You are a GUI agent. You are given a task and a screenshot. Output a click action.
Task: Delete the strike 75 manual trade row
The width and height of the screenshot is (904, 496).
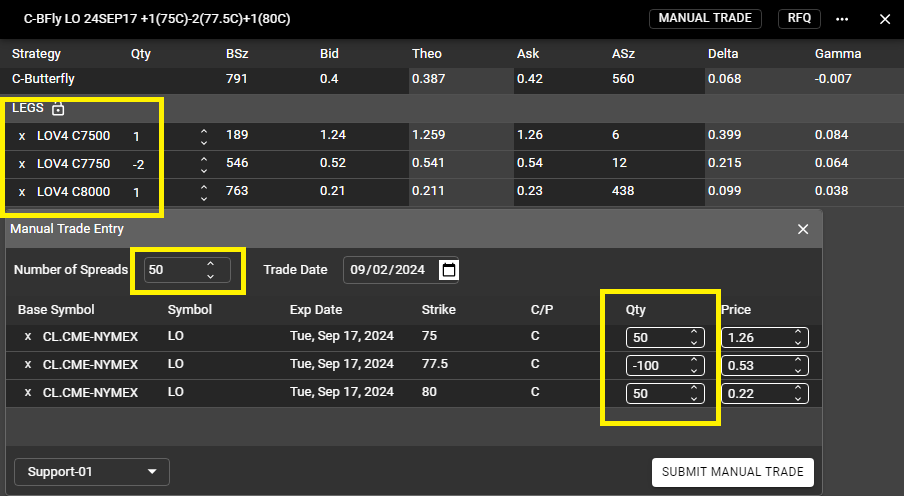[x=28, y=337]
